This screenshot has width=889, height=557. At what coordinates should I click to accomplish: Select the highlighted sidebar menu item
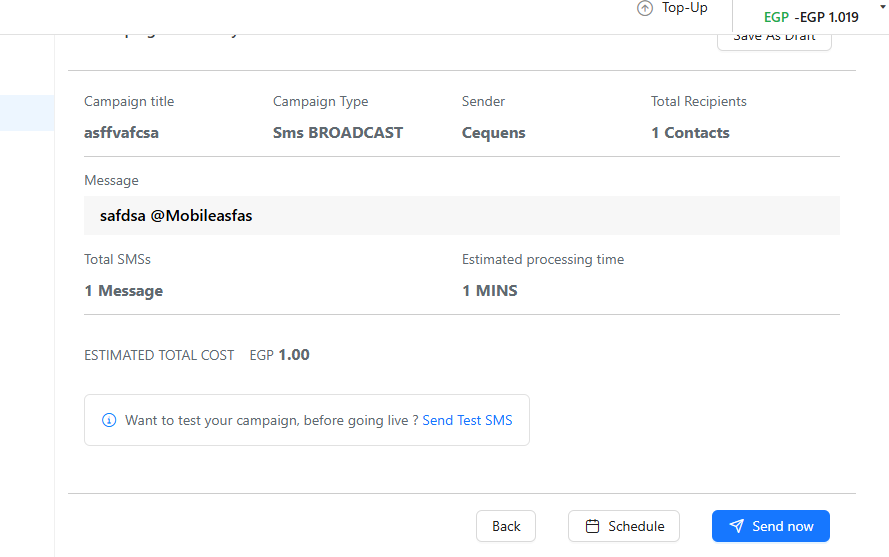pos(27,113)
